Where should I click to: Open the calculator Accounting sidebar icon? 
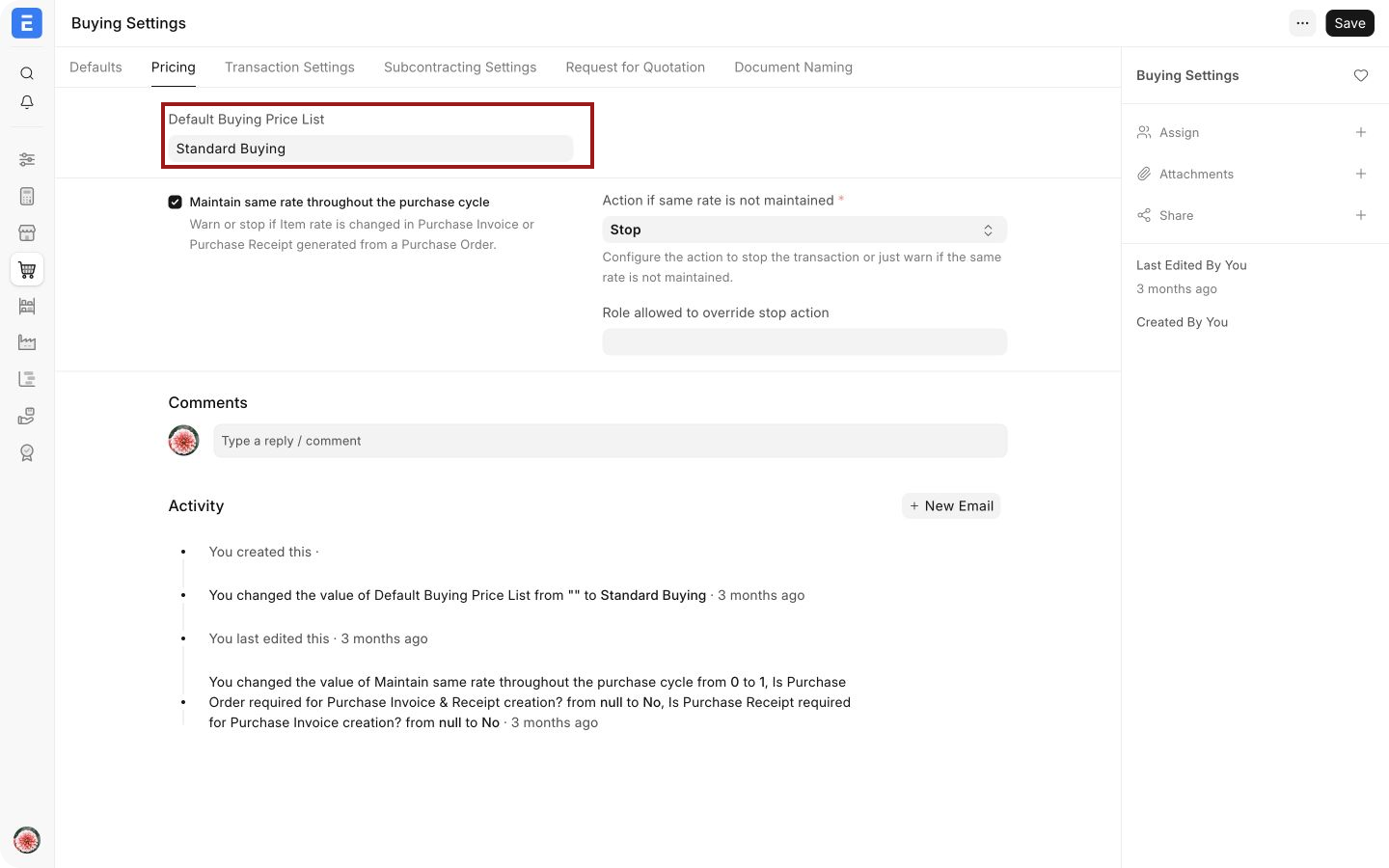(27, 196)
